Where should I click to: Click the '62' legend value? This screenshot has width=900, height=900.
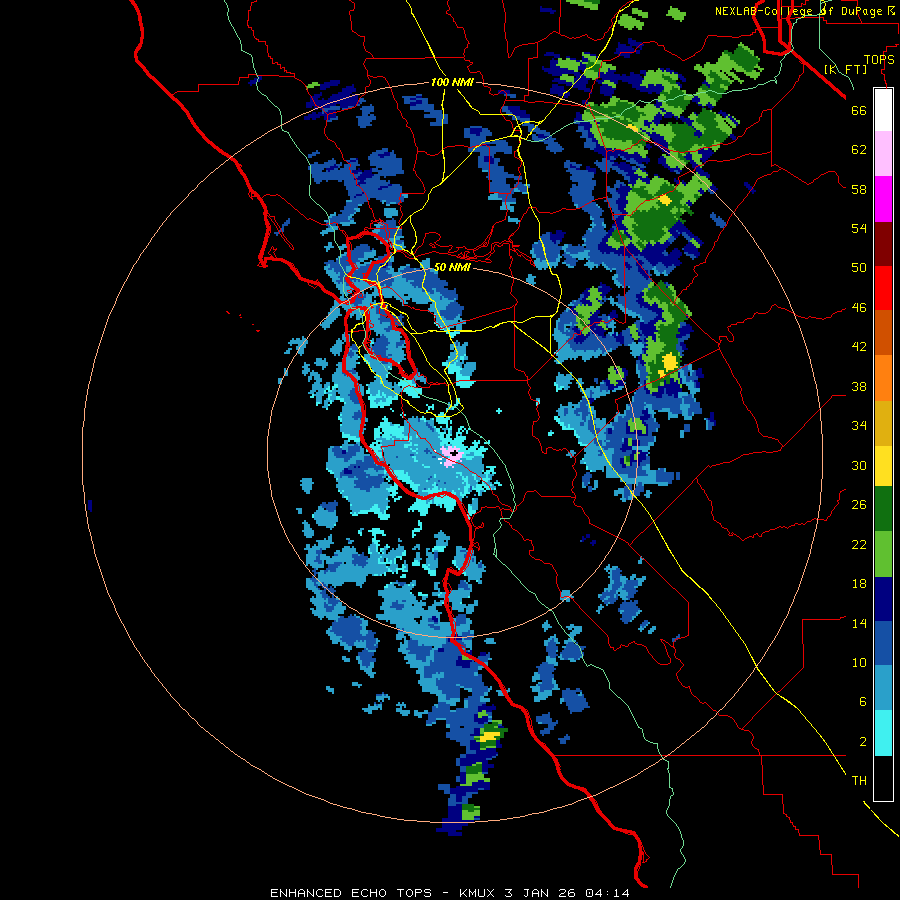point(859,150)
